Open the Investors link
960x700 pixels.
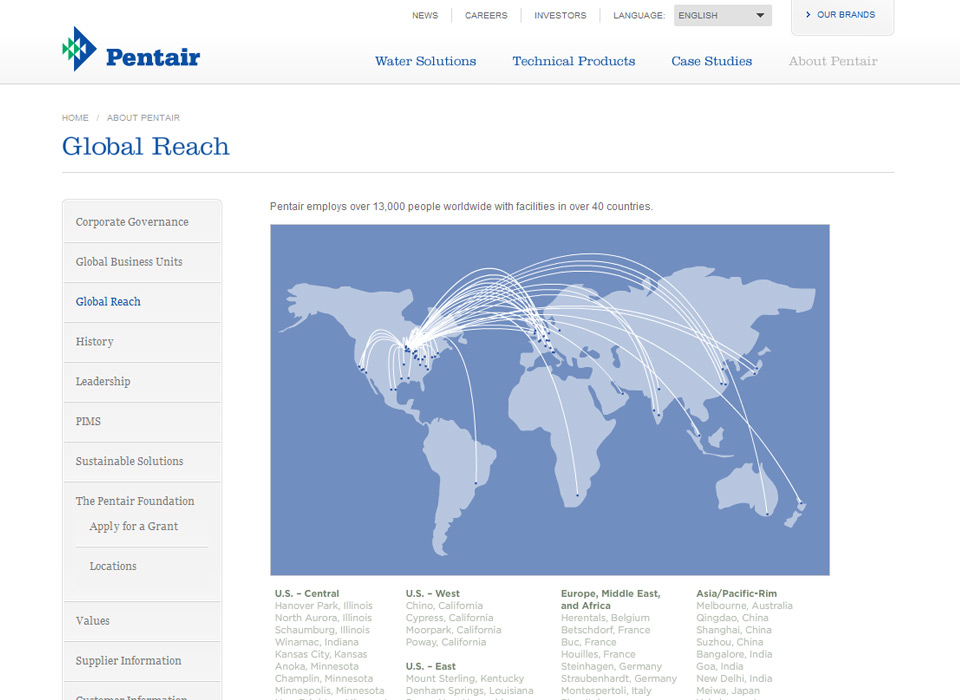coord(560,15)
